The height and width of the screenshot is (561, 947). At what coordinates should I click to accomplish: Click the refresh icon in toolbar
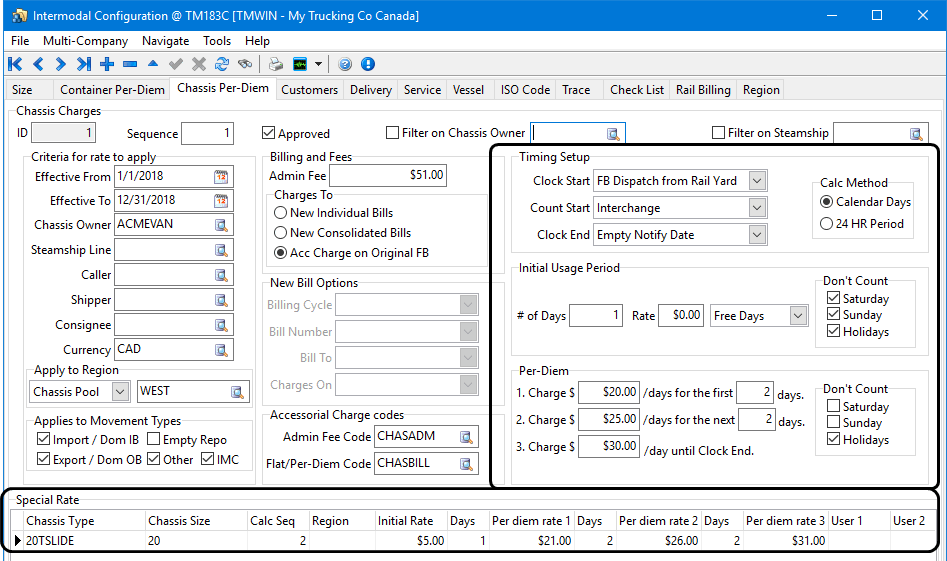point(222,64)
